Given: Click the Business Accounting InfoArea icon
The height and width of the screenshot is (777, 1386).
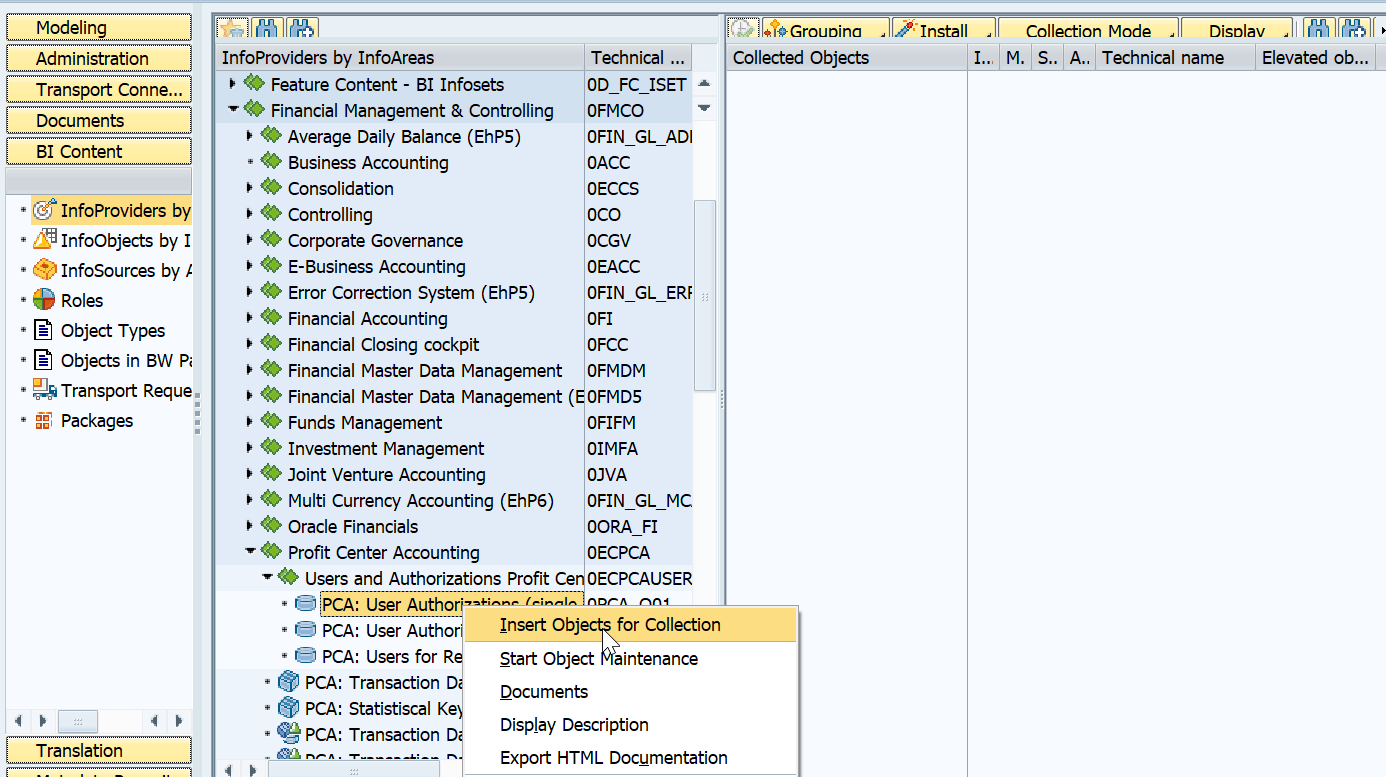Looking at the screenshot, I should click(x=271, y=161).
